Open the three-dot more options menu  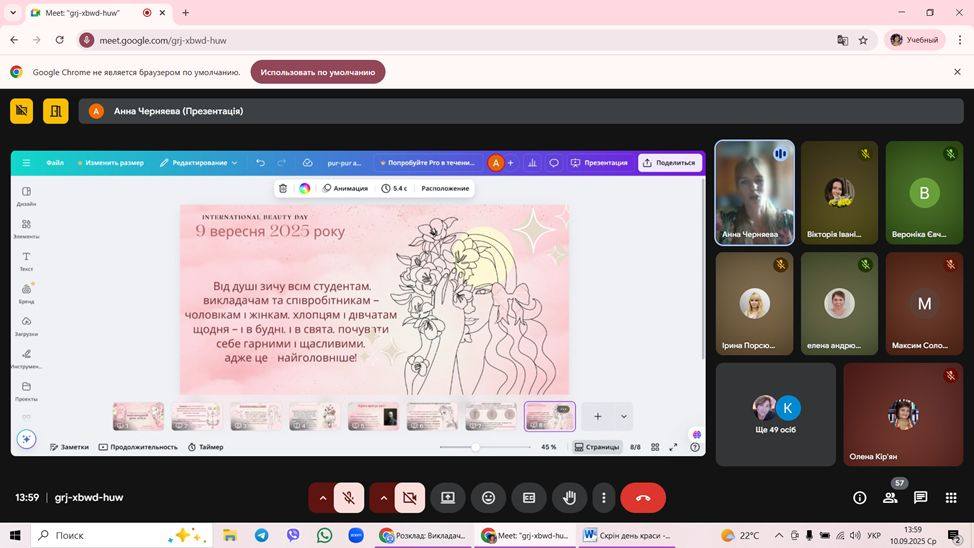[603, 497]
